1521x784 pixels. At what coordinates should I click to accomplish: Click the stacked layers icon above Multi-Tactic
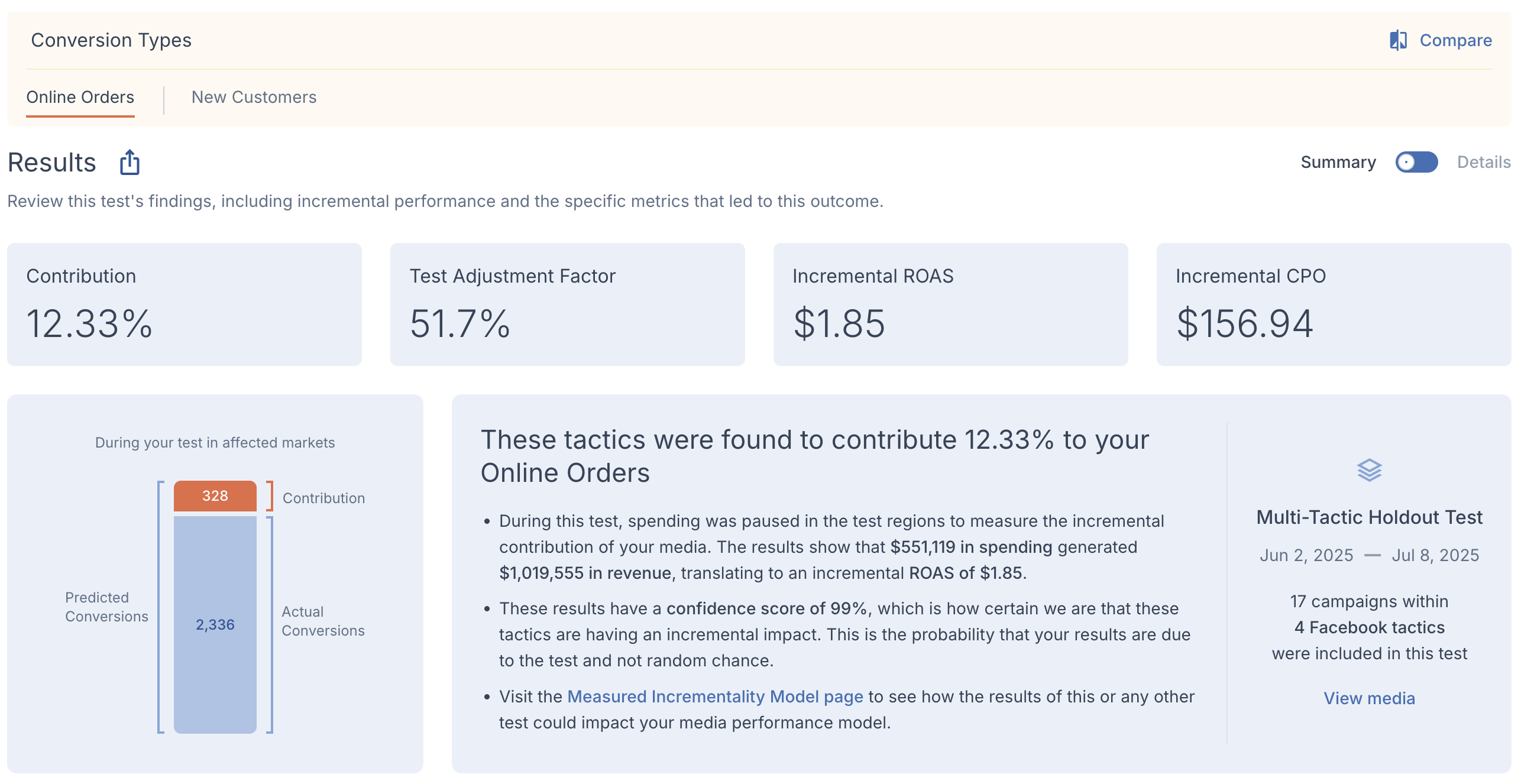point(1369,470)
